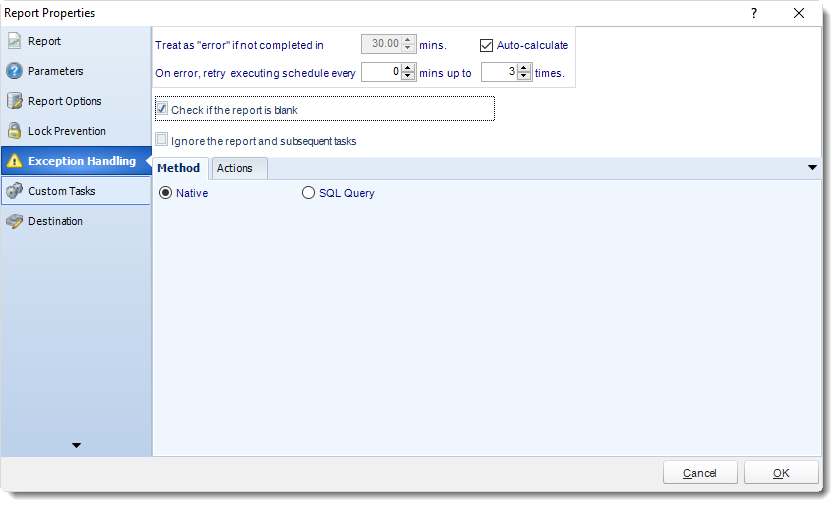Select the Native radio button
This screenshot has width=838, height=507.
point(166,193)
